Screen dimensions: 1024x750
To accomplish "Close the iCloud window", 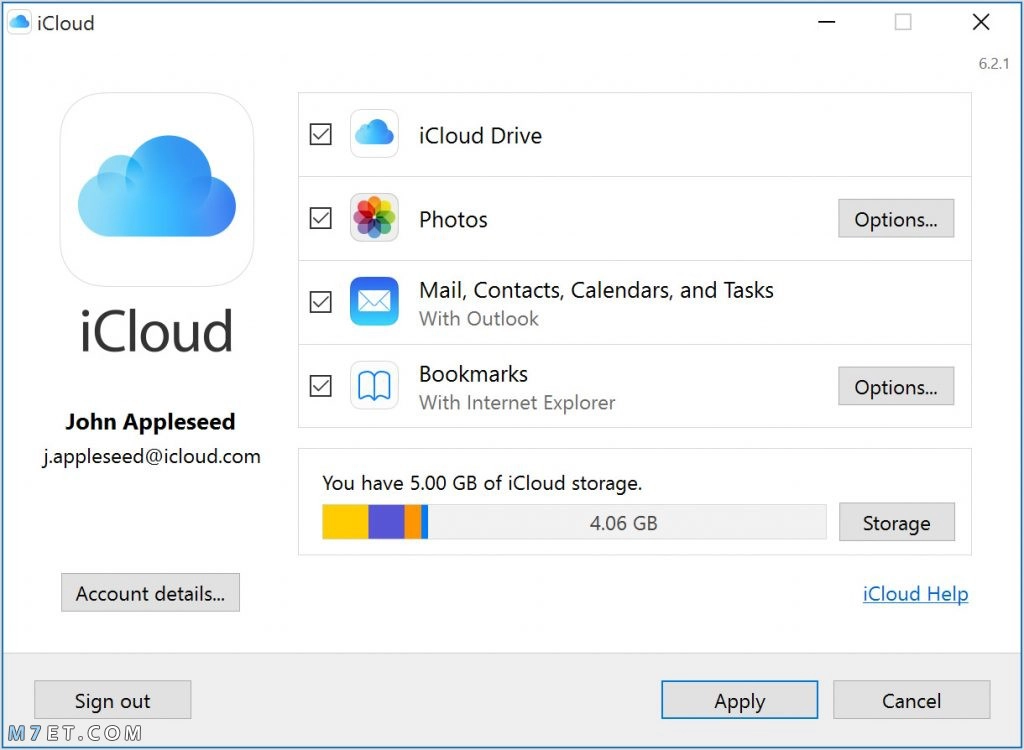I will pyautogui.click(x=981, y=22).
